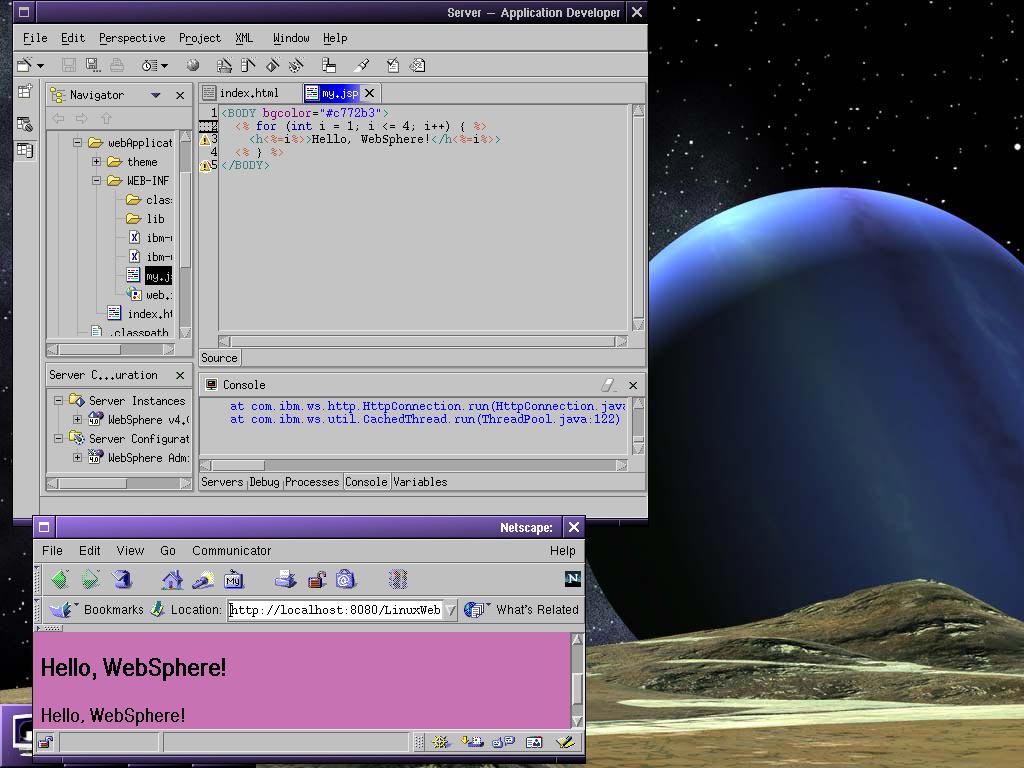Collapse the webApplication folder
This screenshot has width=1024, height=768.
click(x=77, y=142)
